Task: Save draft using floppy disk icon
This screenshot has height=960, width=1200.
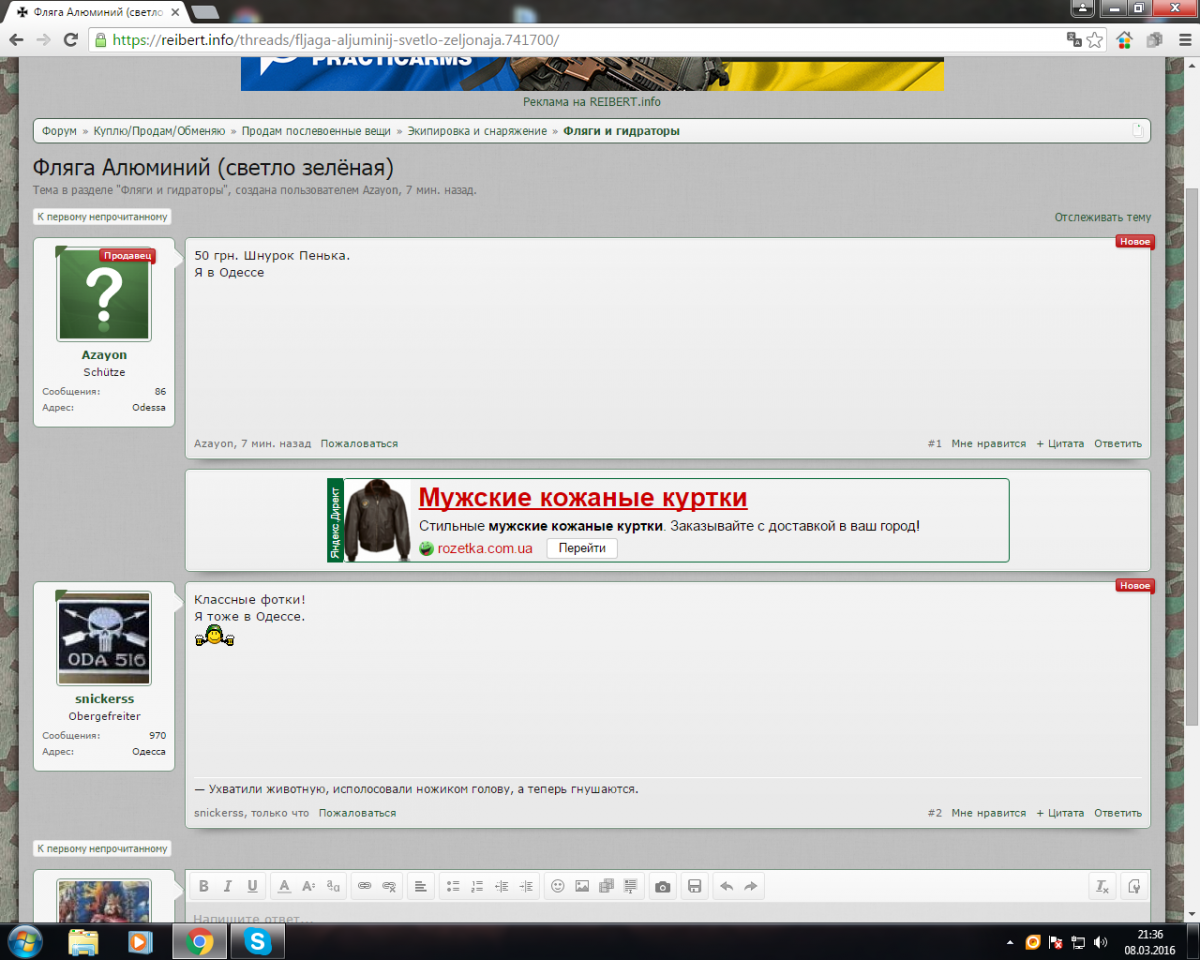Action: coord(694,886)
